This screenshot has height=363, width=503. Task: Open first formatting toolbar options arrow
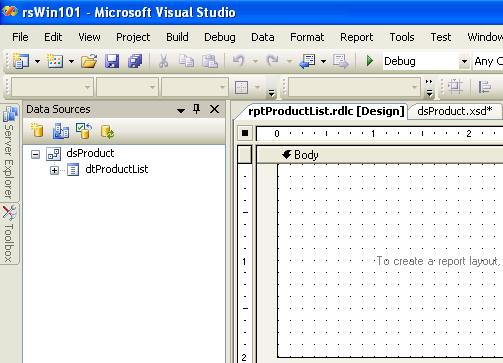pos(272,93)
